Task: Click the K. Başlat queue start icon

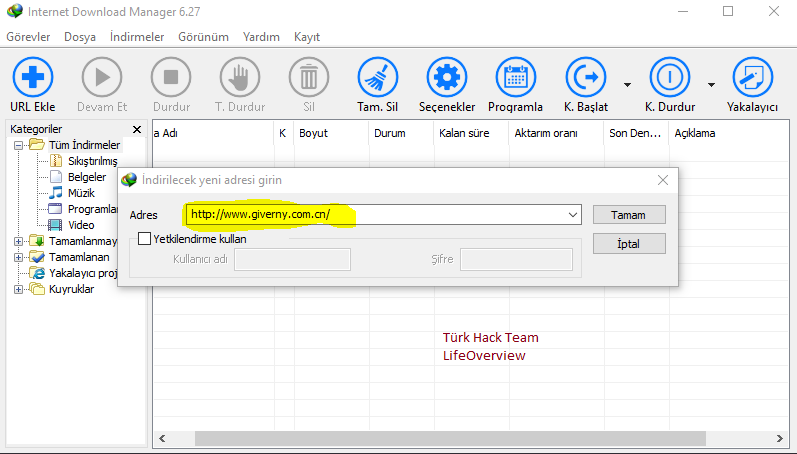Action: pyautogui.click(x=586, y=77)
